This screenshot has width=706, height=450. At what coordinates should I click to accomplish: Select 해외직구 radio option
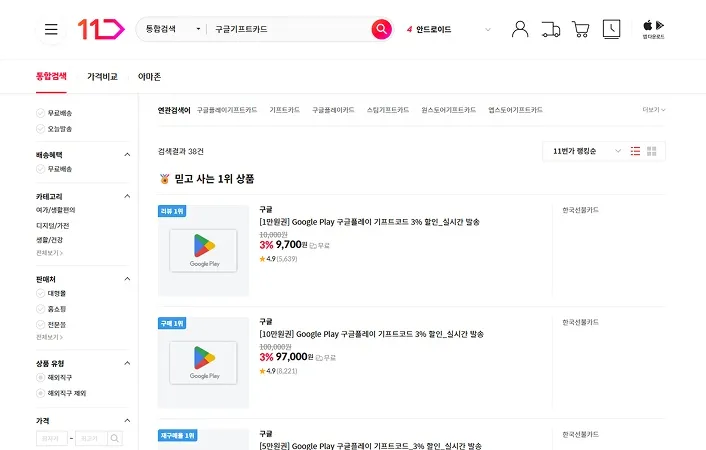(x=41, y=377)
